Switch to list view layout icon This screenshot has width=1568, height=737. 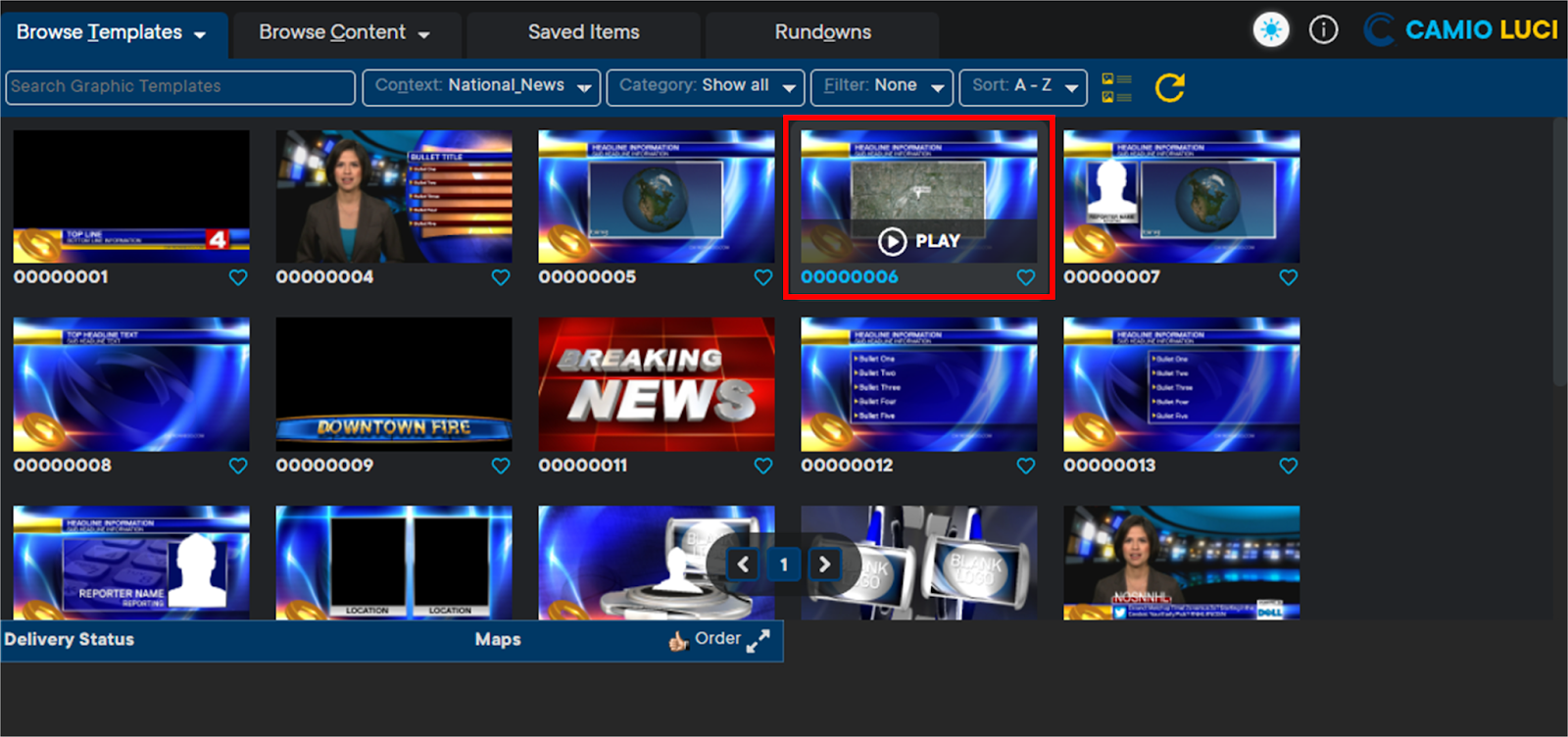(x=1116, y=88)
